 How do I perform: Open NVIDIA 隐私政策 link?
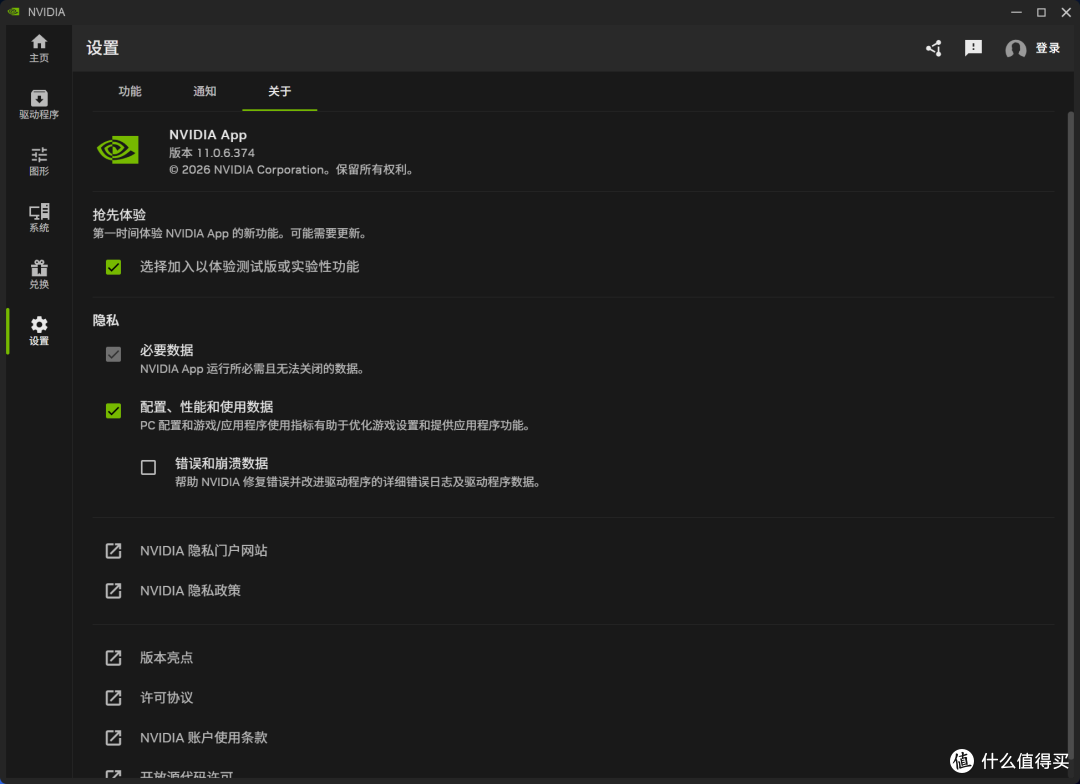coord(190,590)
